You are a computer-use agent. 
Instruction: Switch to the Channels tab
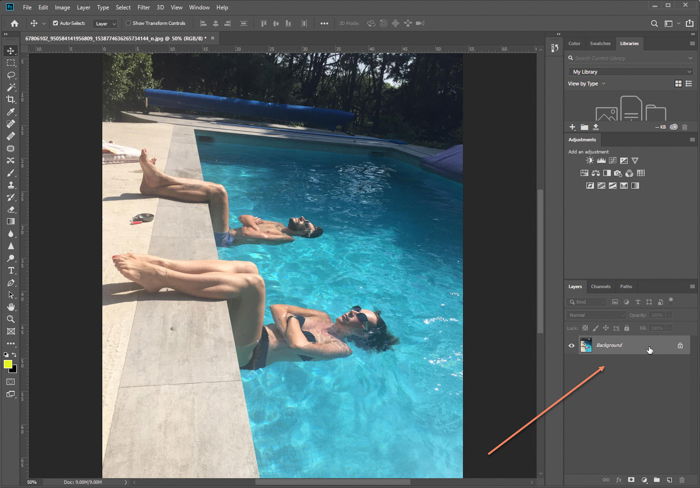(600, 287)
